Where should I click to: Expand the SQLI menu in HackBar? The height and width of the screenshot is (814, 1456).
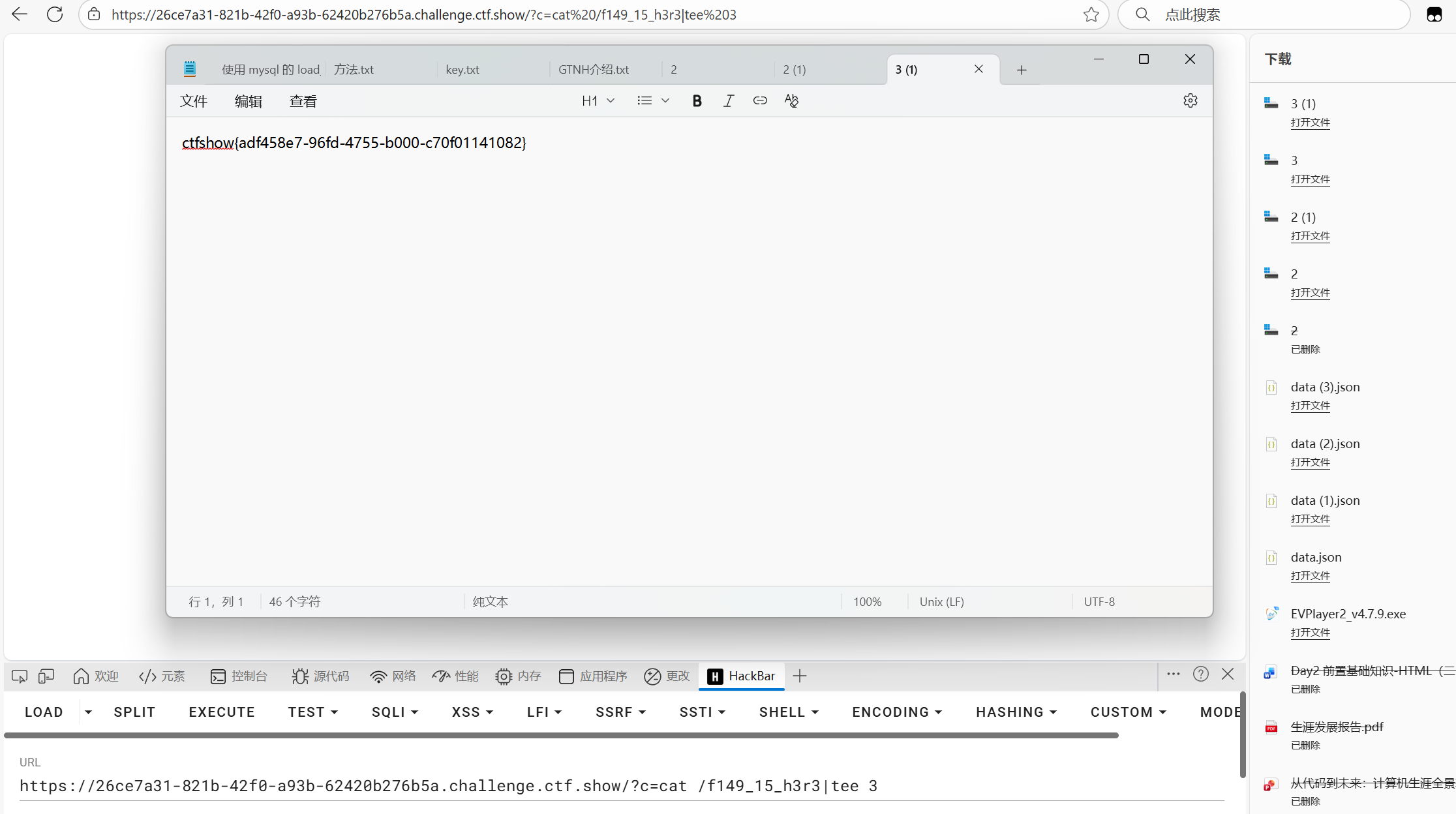395,712
